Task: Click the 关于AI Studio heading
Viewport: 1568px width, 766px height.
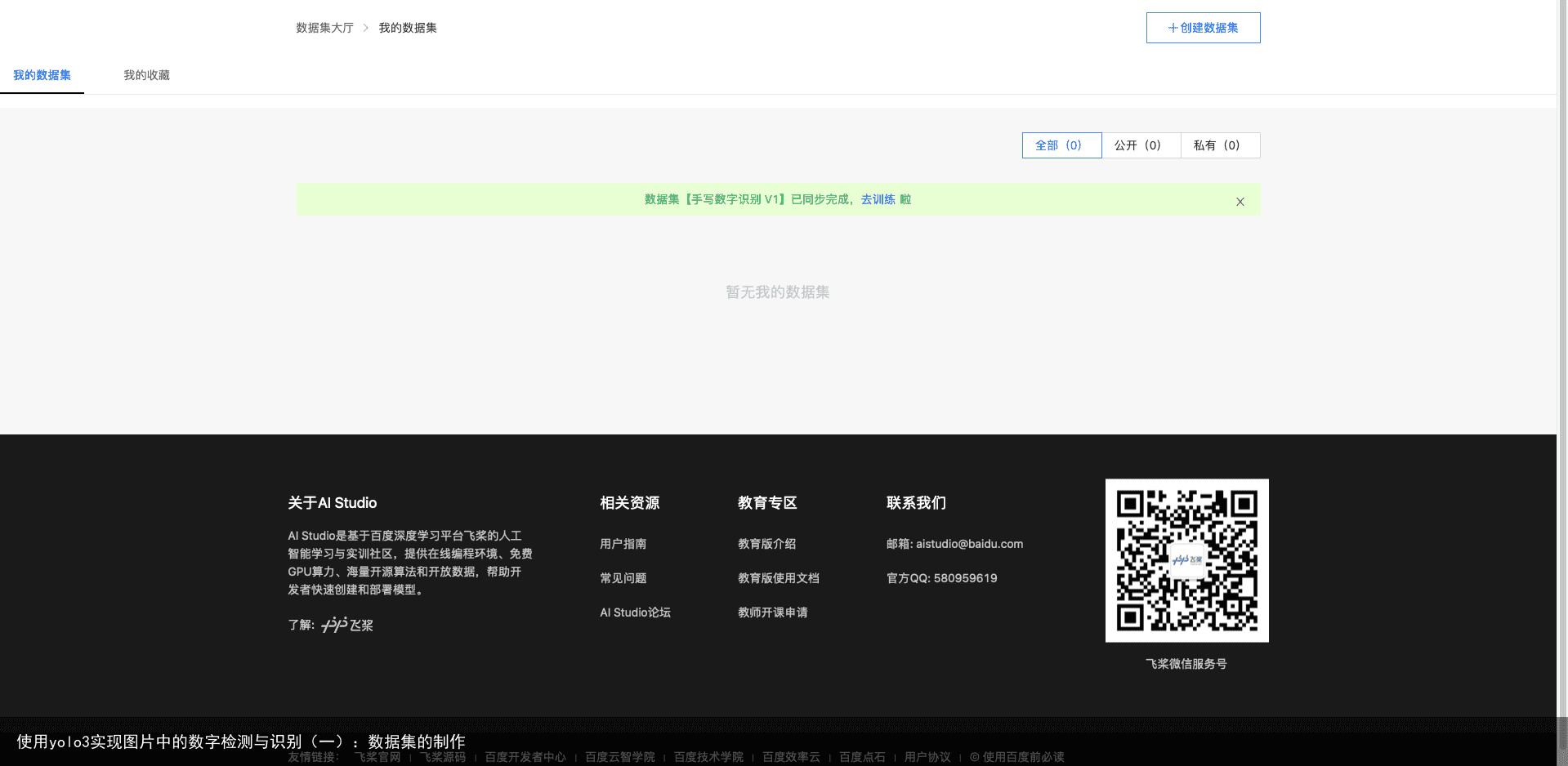Action: pyautogui.click(x=332, y=503)
